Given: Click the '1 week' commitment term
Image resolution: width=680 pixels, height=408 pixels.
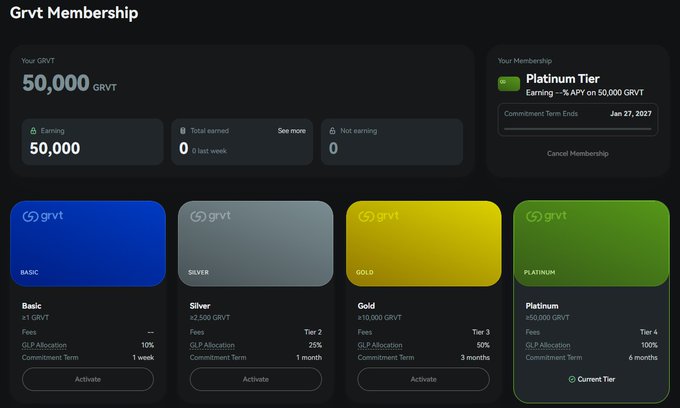Looking at the screenshot, I should pyautogui.click(x=143, y=358).
